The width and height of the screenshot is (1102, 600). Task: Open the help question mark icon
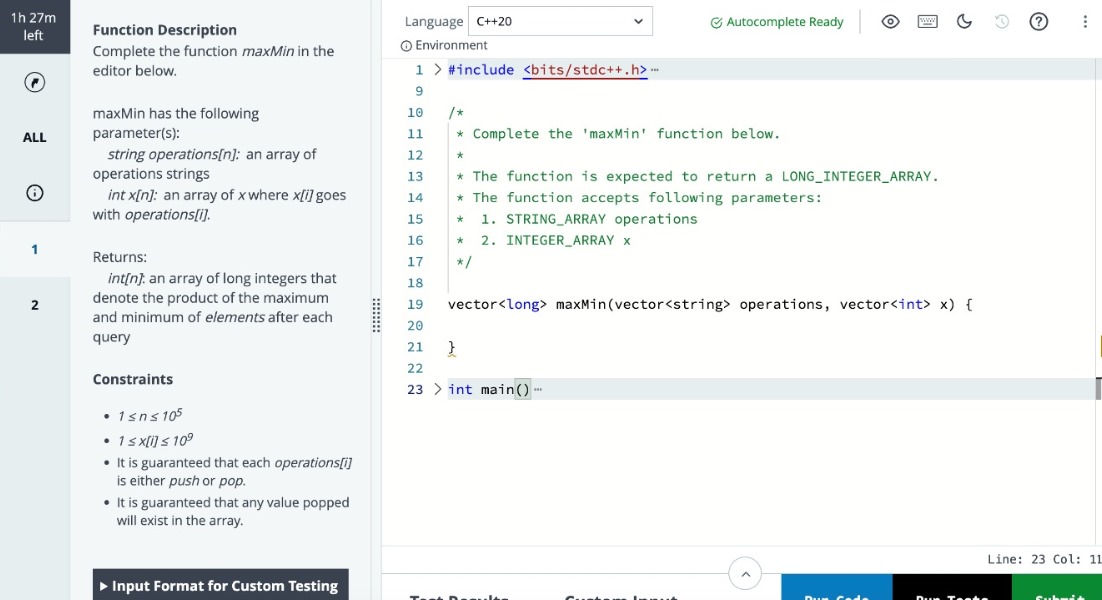point(1038,22)
